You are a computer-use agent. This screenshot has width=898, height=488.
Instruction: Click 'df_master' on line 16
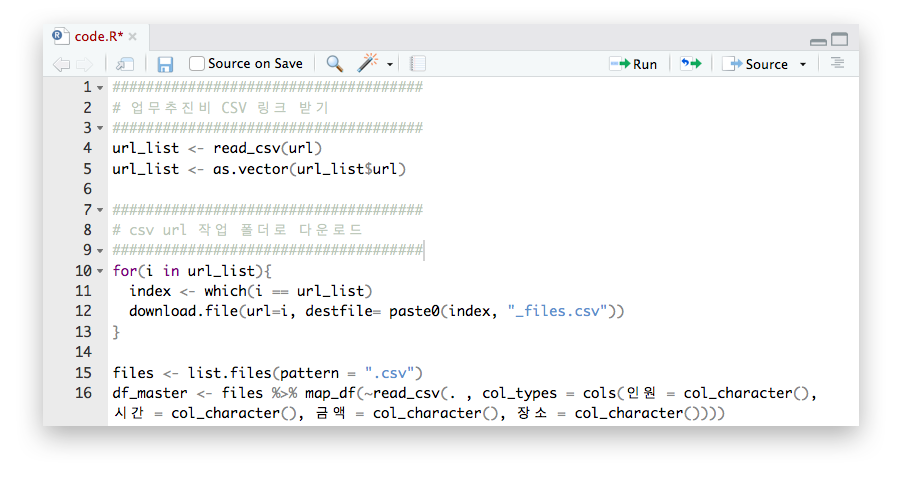click(150, 393)
